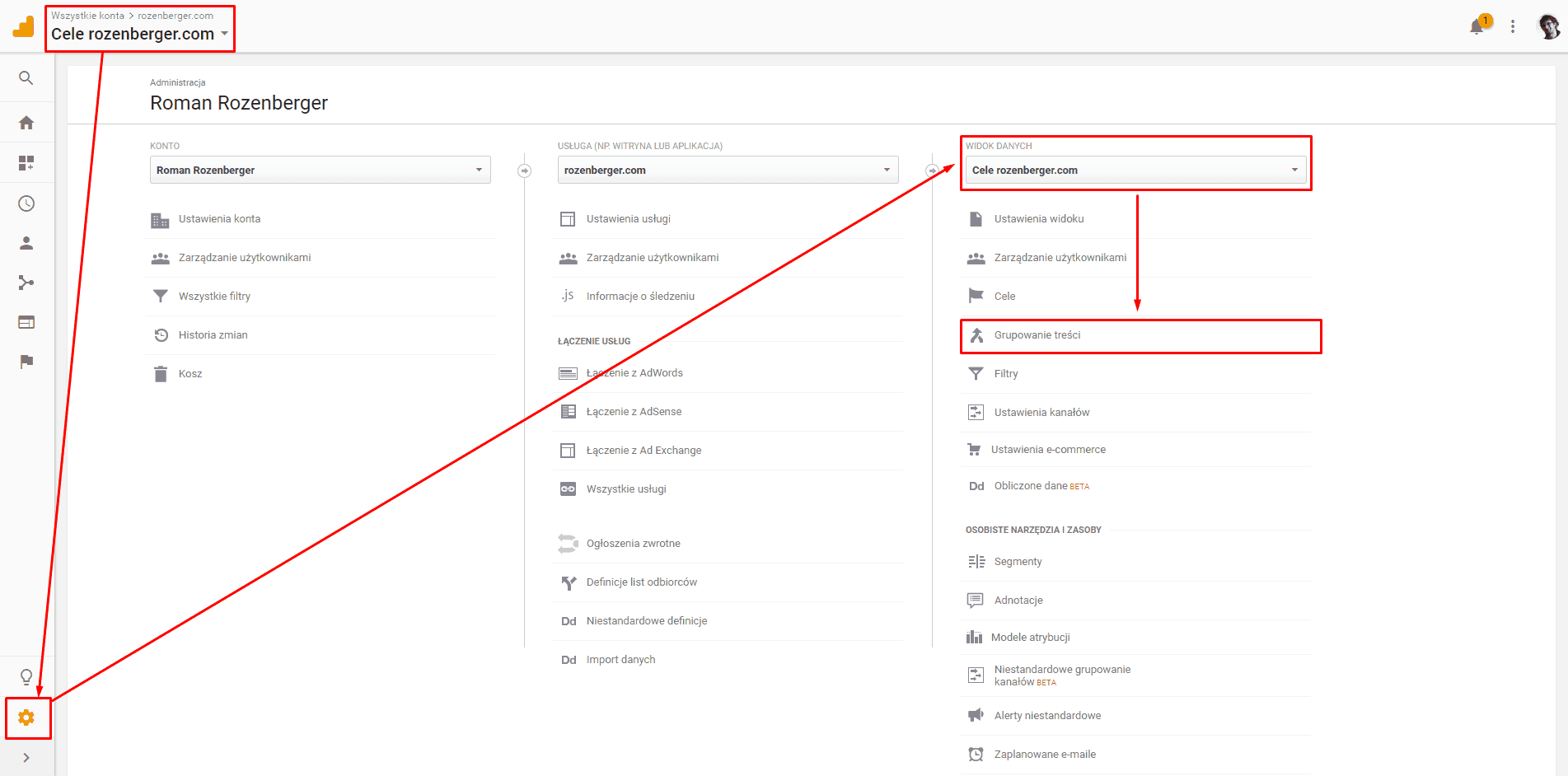Image resolution: width=1568 pixels, height=776 pixels.
Task: Expand the Konto account dropdown
Action: pyautogui.click(x=320, y=170)
